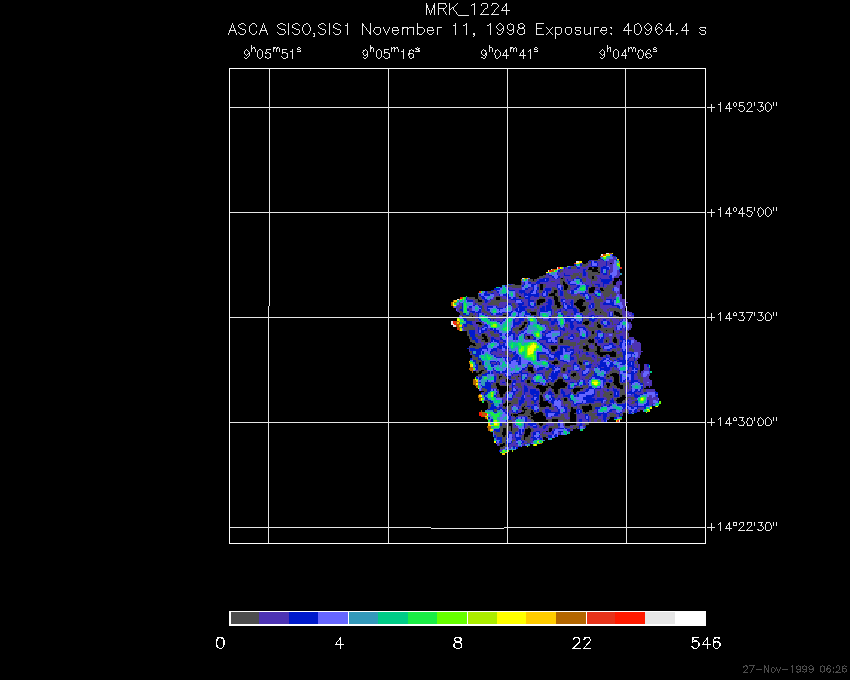Select the ASCA SIS0,SIS1 exposure subtitle line
This screenshot has width=850, height=680.
(467, 29)
